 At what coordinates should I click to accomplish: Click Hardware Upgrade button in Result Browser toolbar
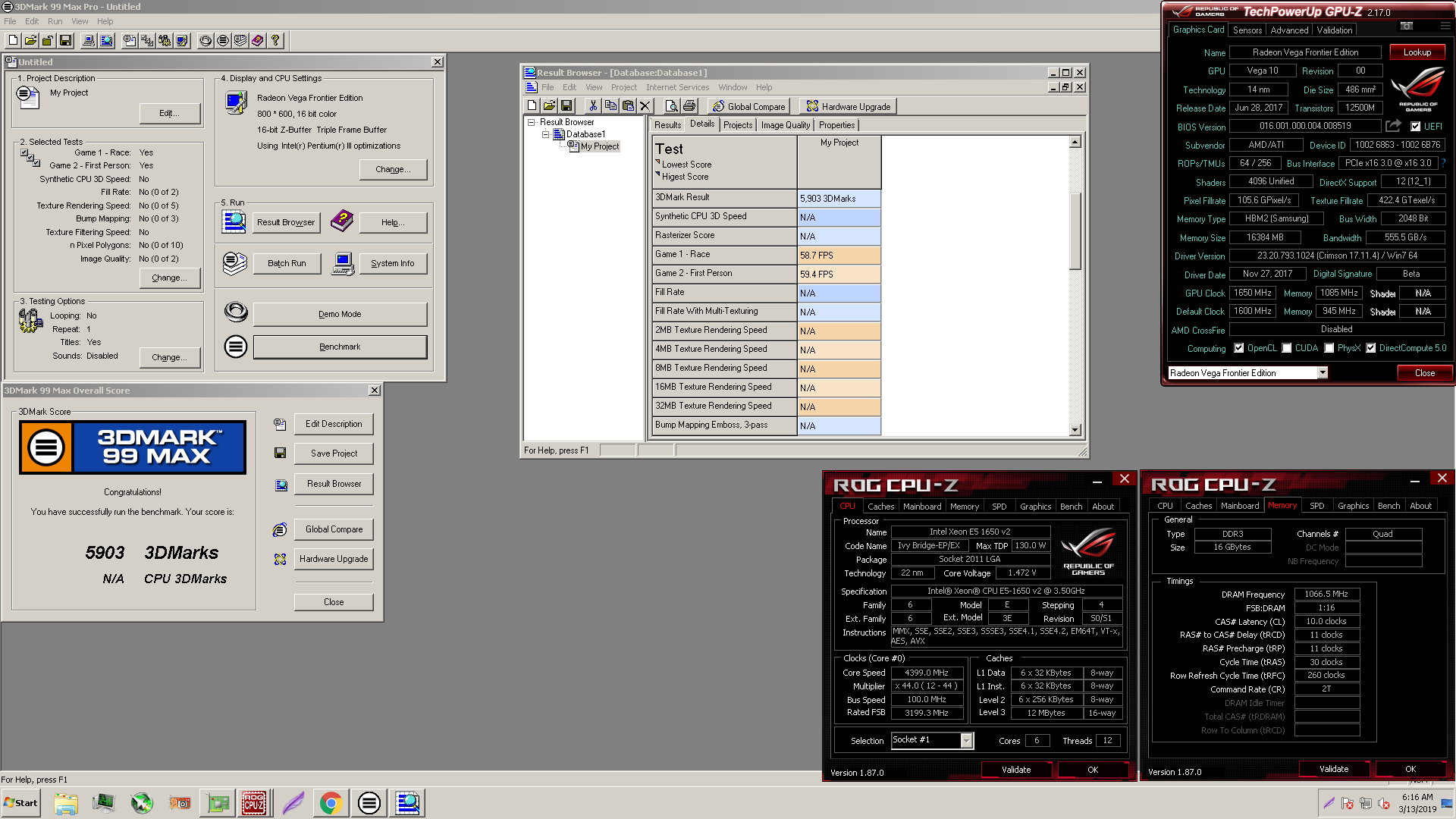(849, 106)
